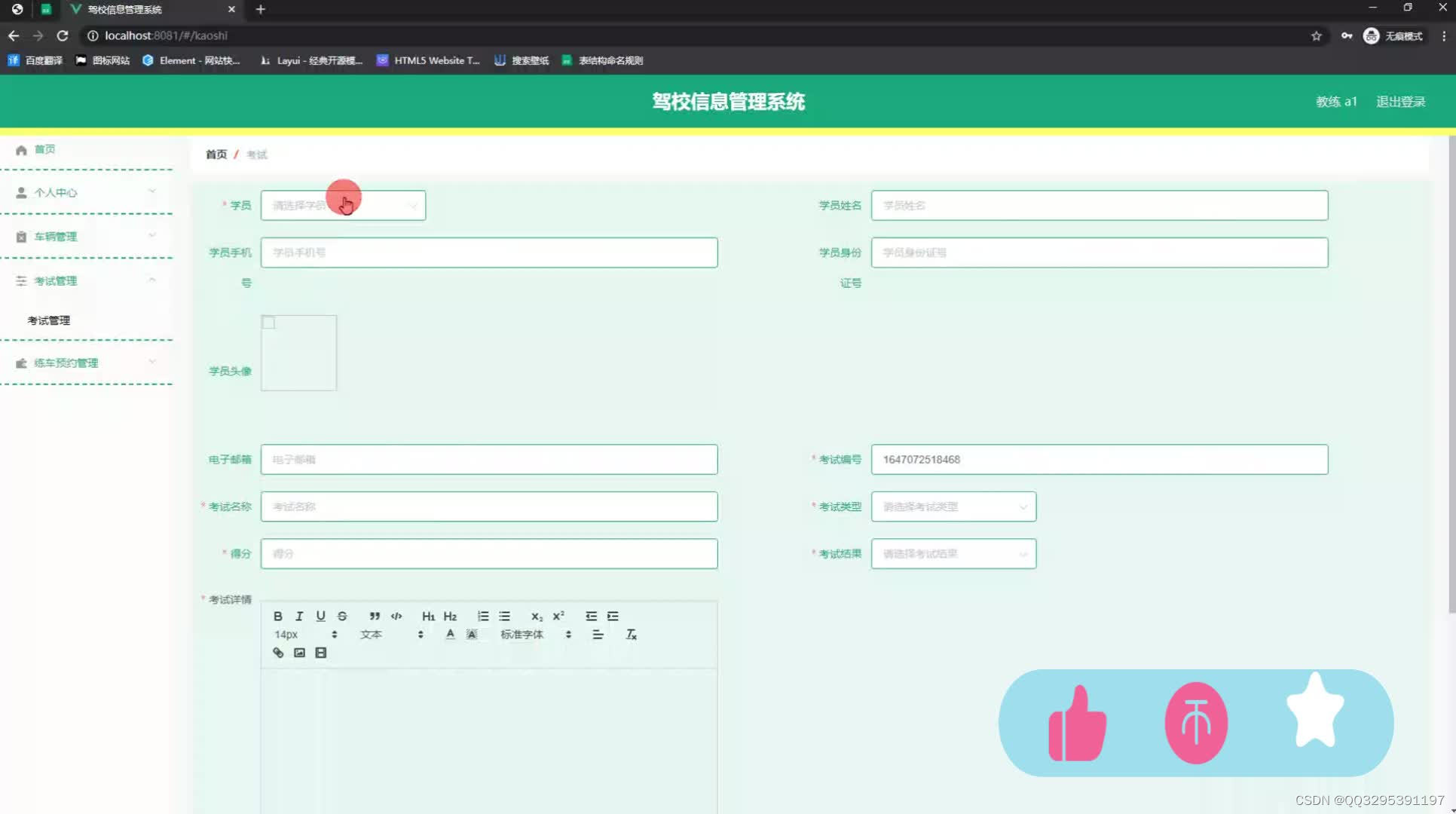Toggle italic formatting in the editor

(299, 616)
